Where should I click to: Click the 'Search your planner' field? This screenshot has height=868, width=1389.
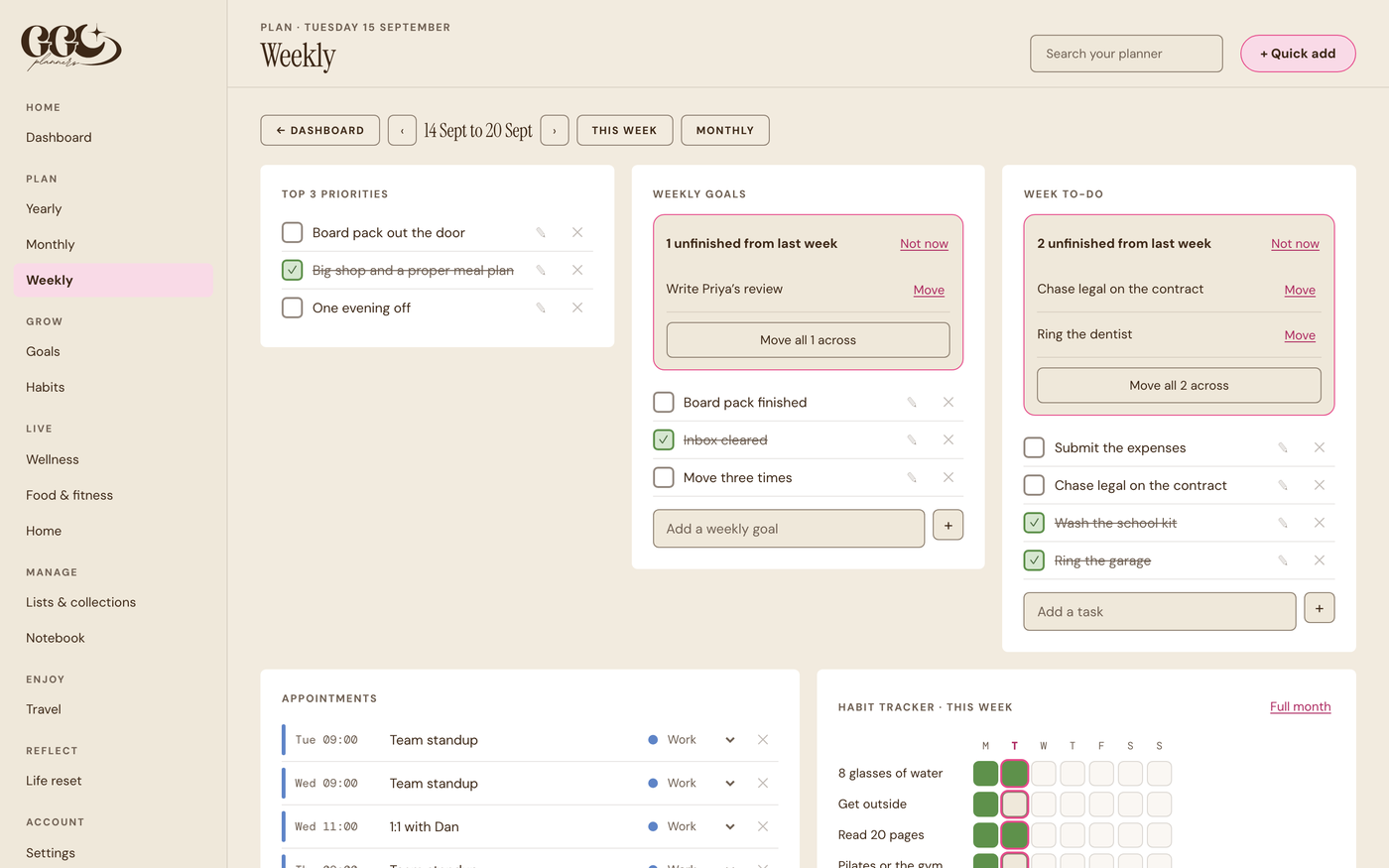[1127, 54]
